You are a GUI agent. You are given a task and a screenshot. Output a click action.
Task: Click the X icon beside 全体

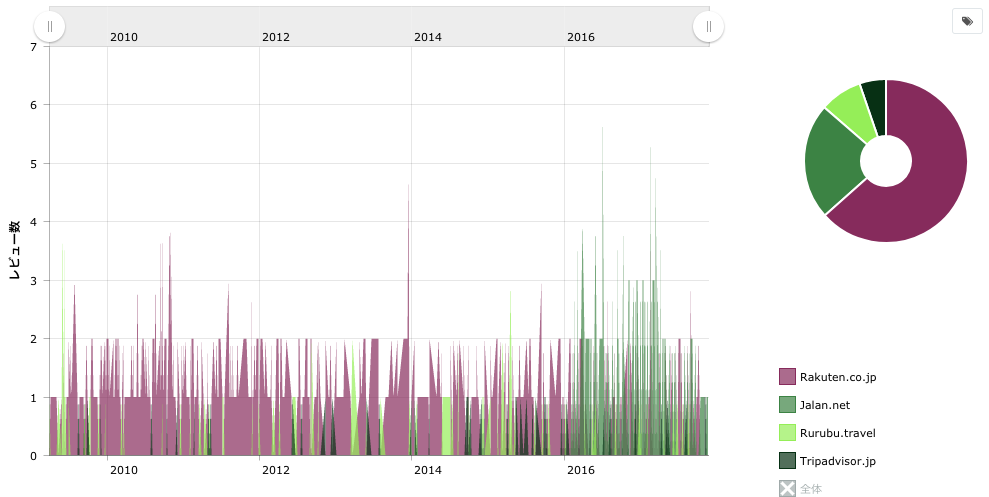(787, 489)
